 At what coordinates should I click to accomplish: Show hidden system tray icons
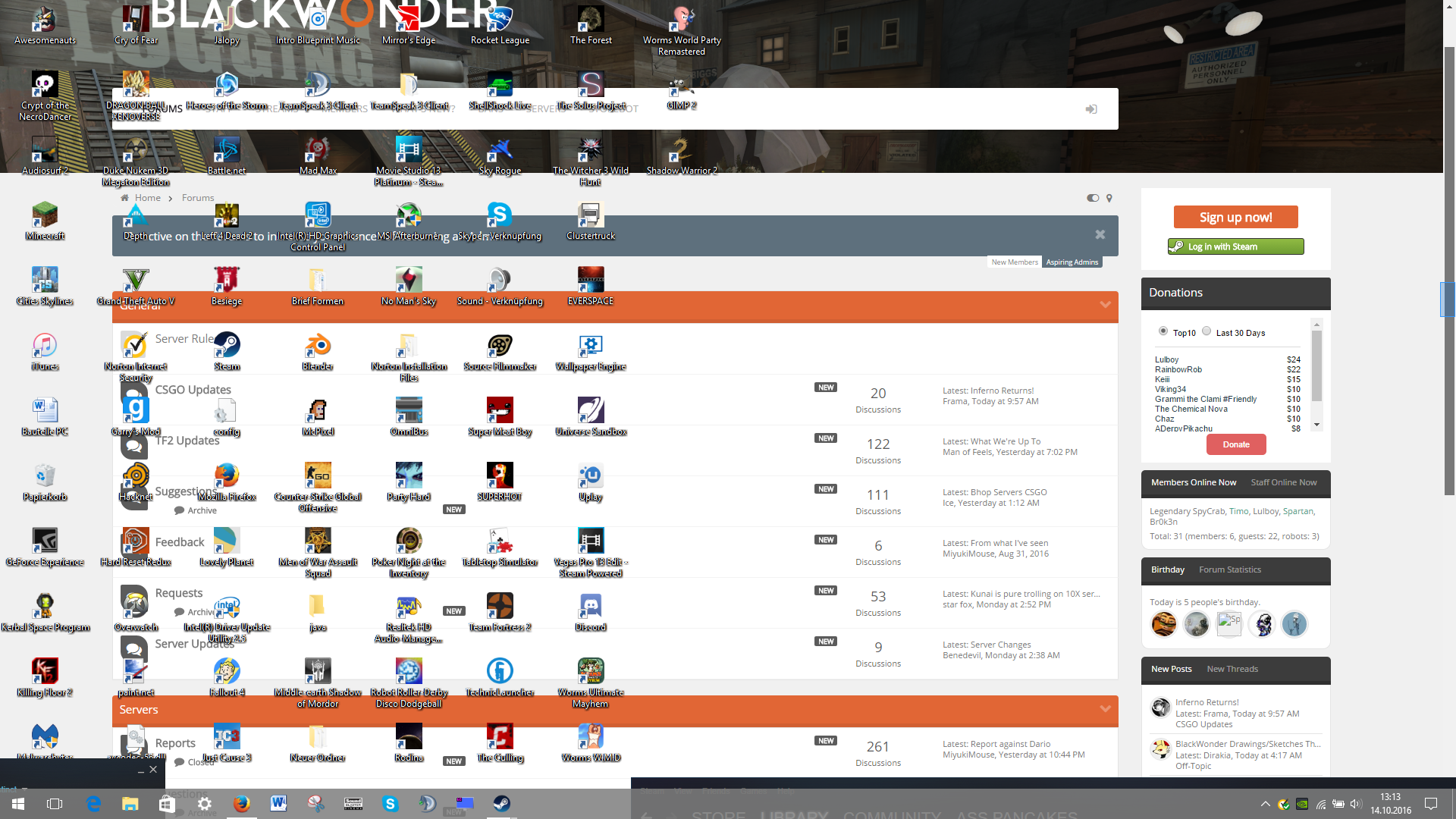tap(1265, 804)
